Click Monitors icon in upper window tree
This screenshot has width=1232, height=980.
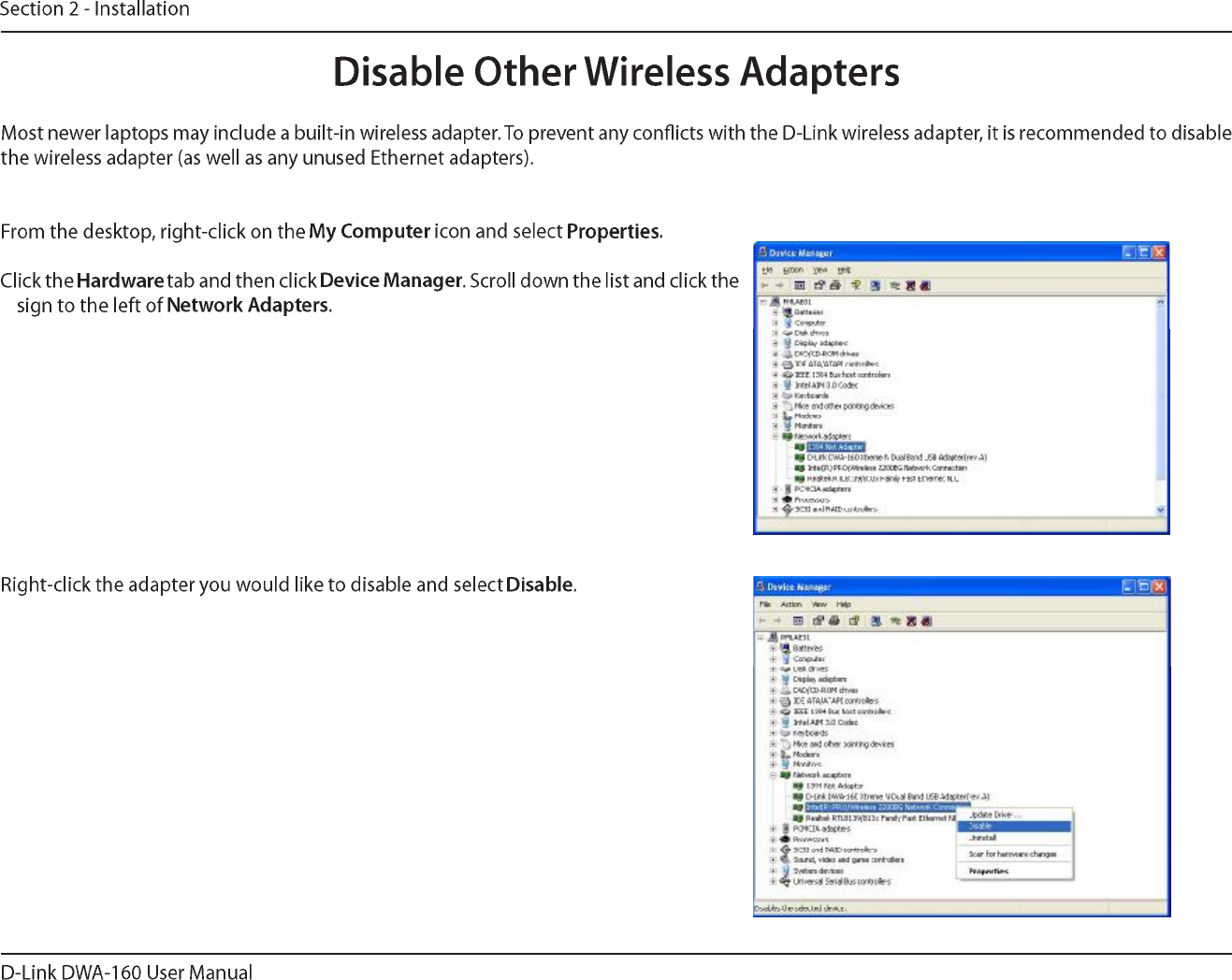pyautogui.click(x=788, y=425)
